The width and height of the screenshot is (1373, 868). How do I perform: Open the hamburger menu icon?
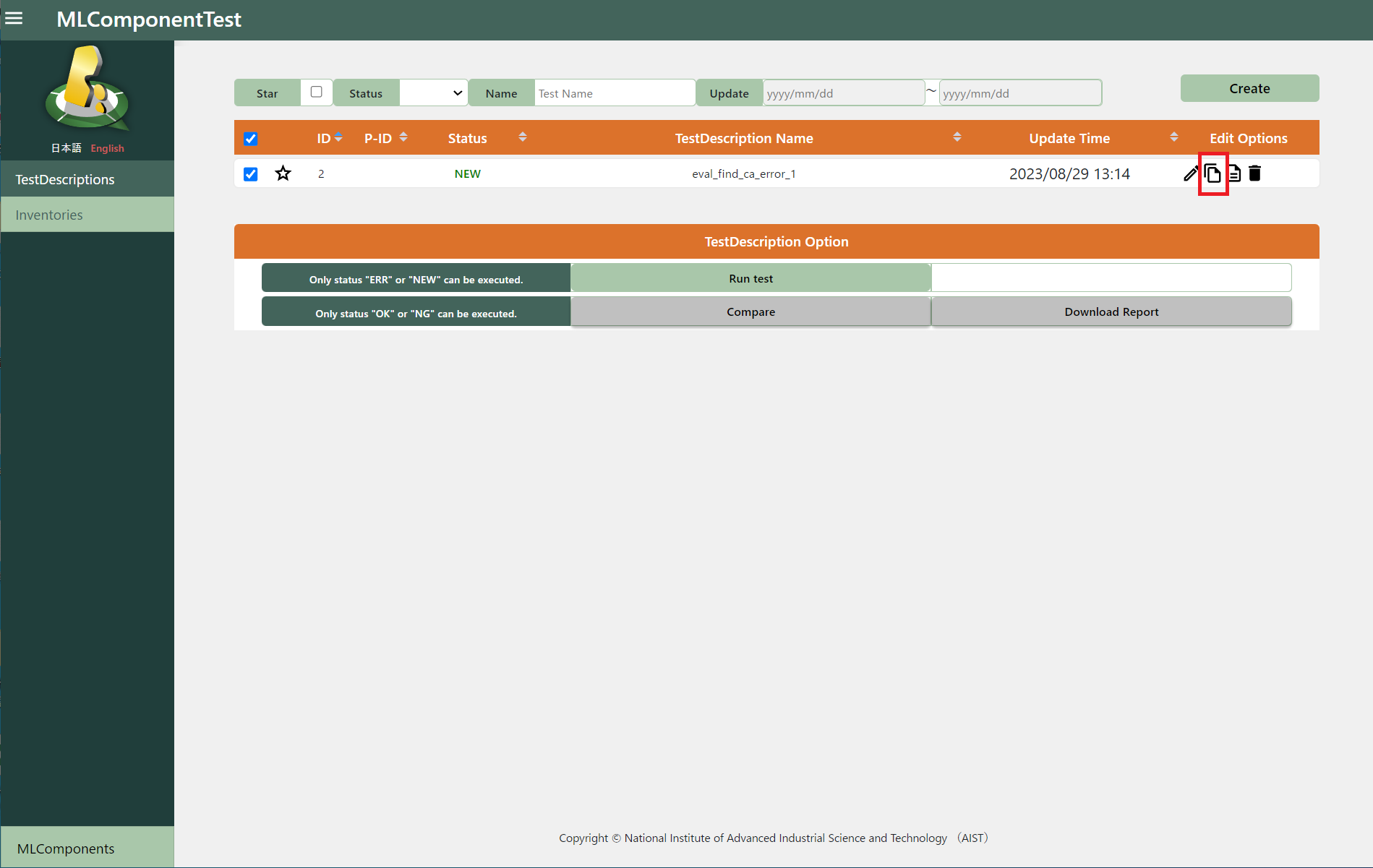14,19
